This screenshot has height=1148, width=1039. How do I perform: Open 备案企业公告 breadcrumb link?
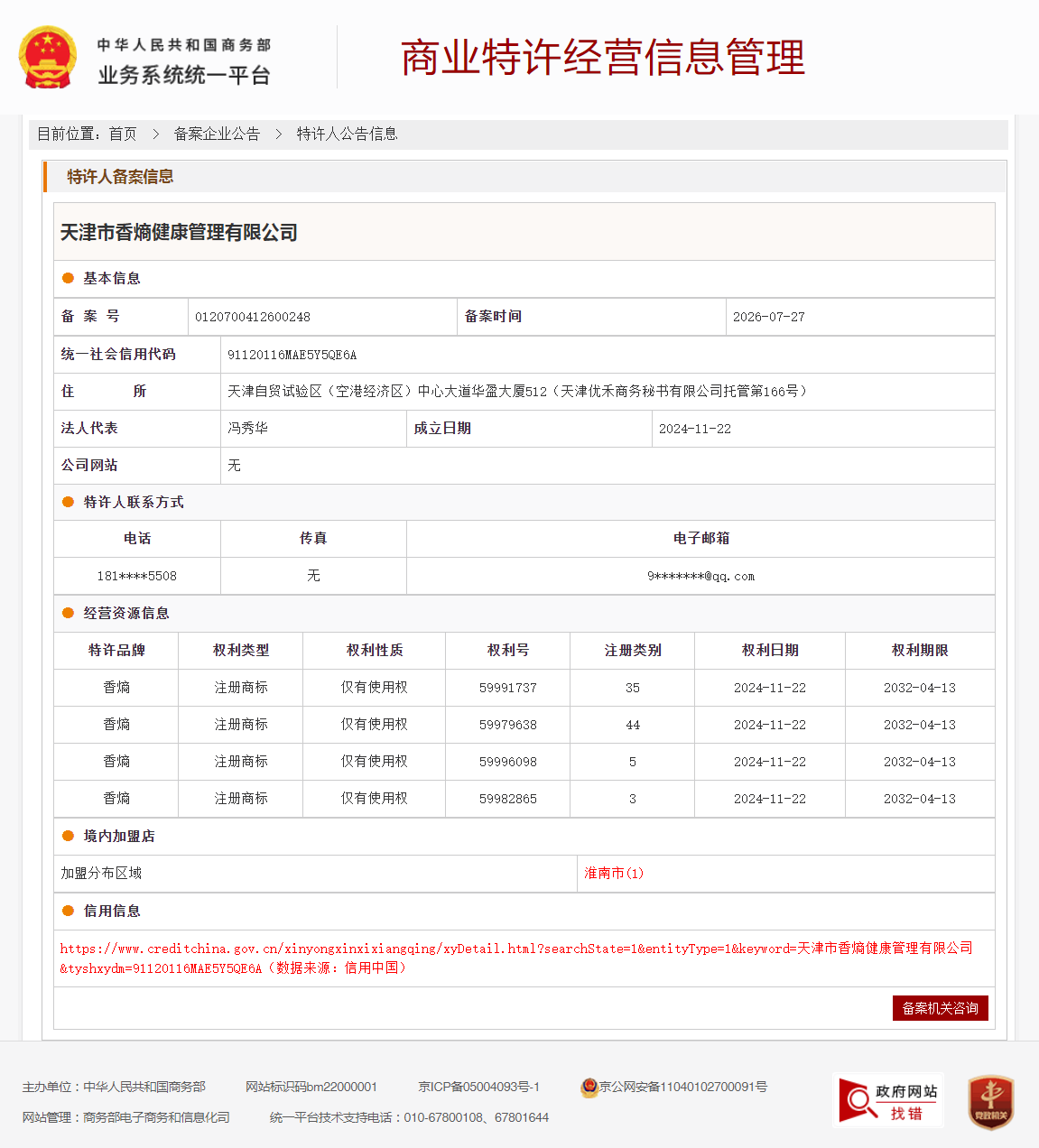pyautogui.click(x=217, y=134)
